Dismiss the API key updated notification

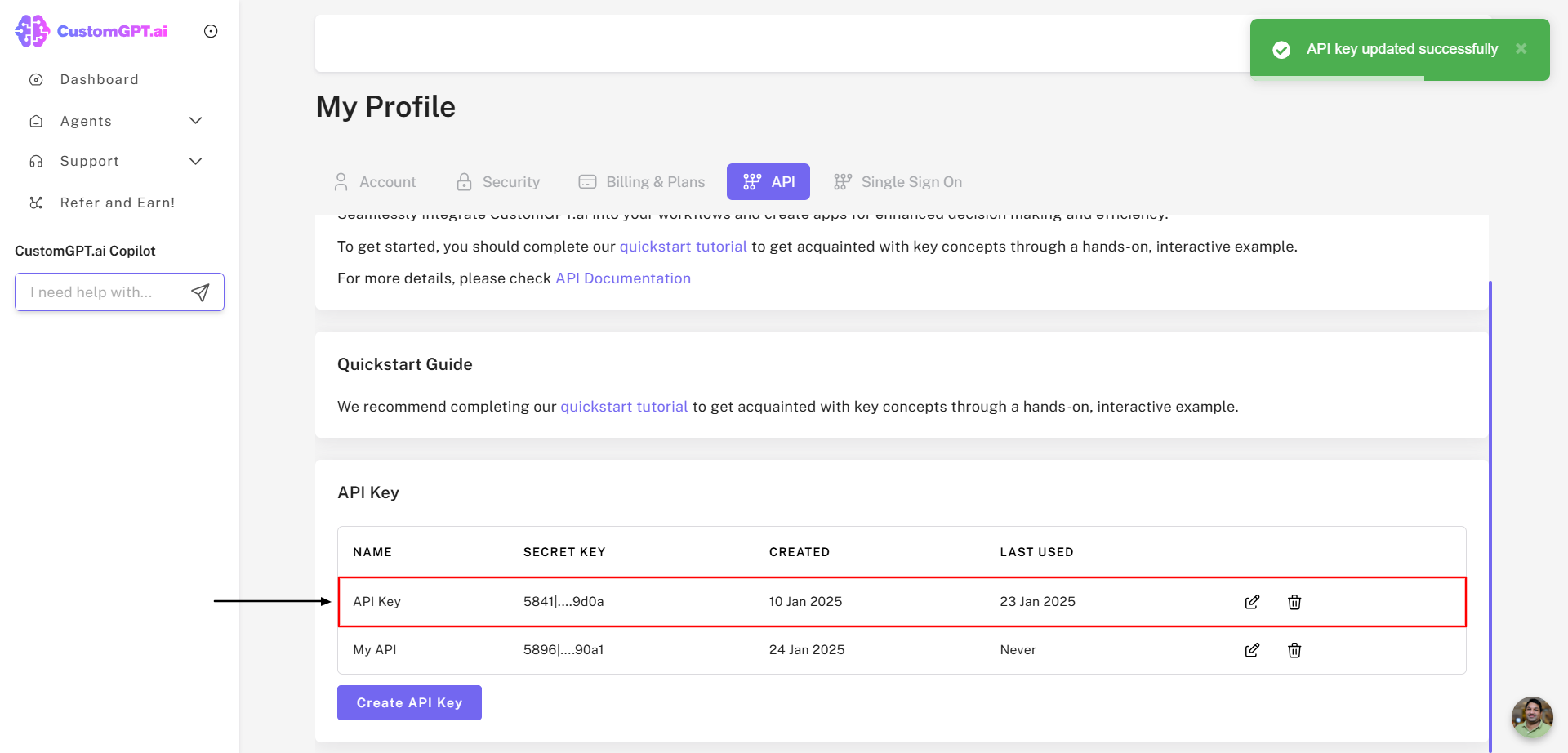point(1521,49)
